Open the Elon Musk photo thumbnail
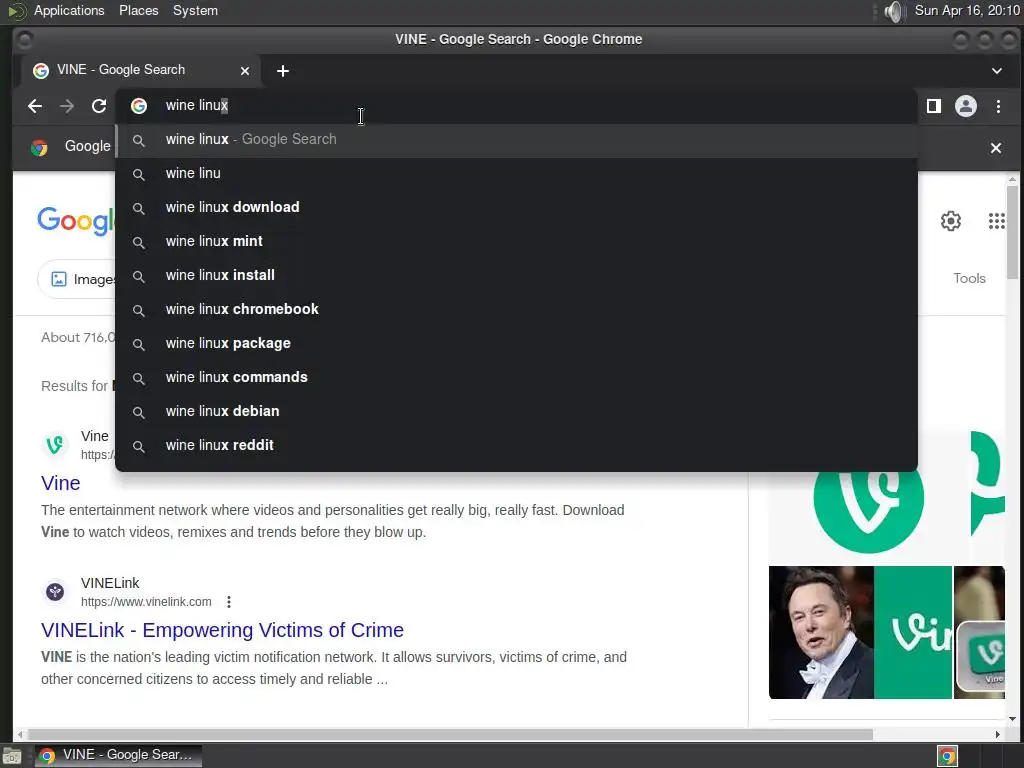Image resolution: width=1024 pixels, height=768 pixels. coord(821,632)
